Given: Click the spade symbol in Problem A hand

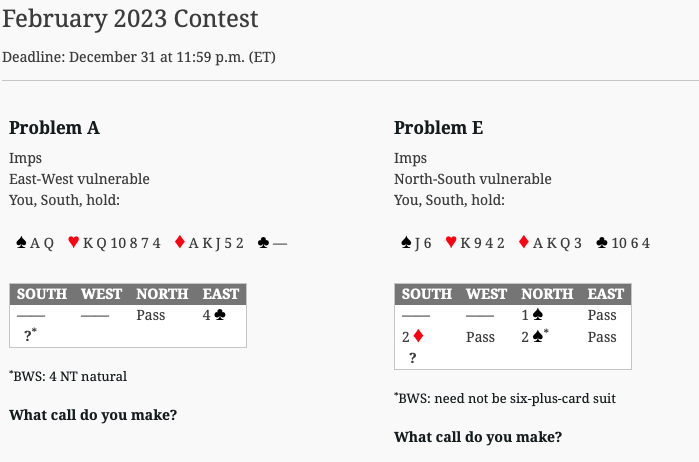Looking at the screenshot, I should coord(21,243).
